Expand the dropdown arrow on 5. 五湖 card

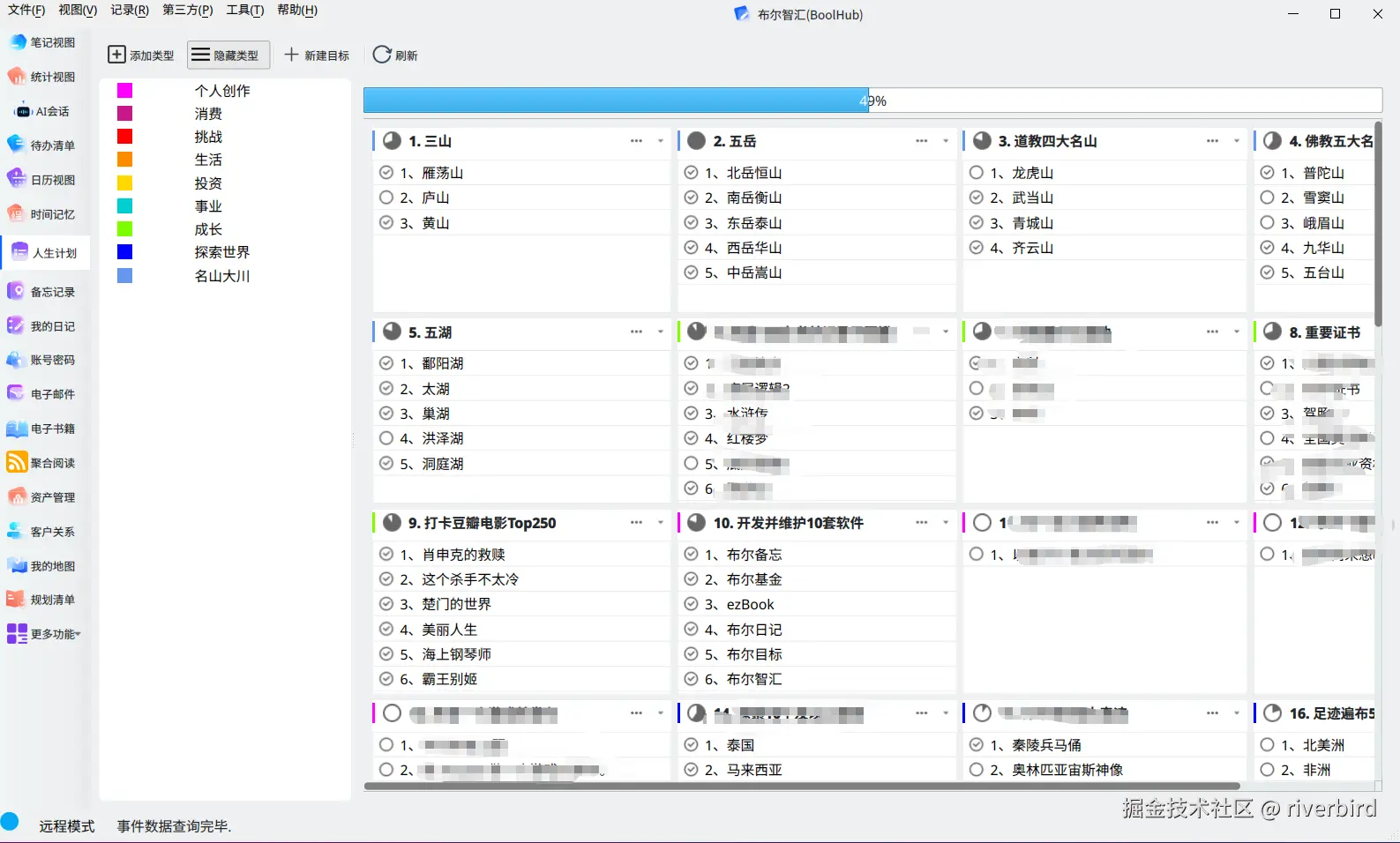click(661, 332)
